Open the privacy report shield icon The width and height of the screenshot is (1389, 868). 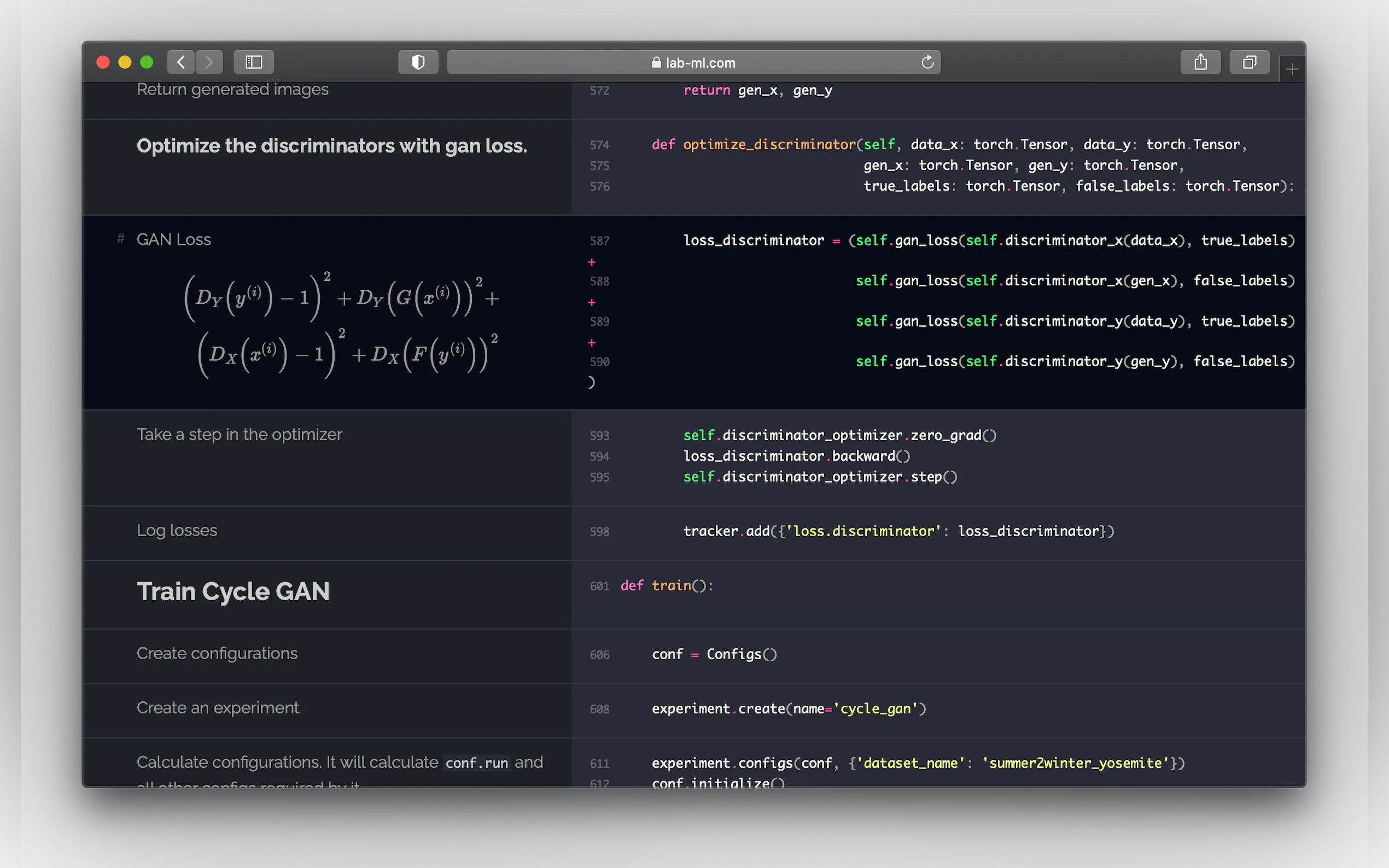click(418, 62)
